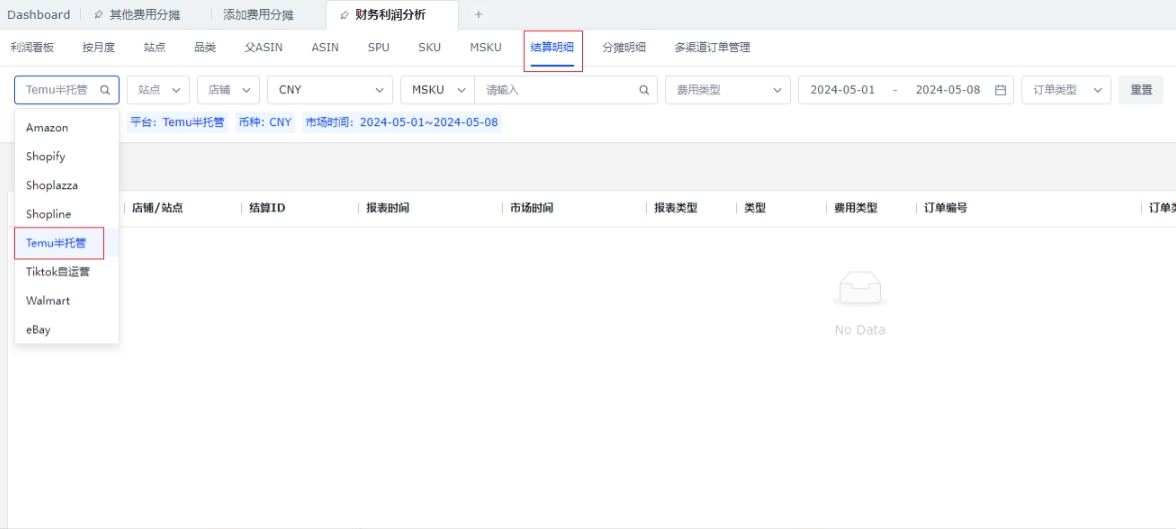
Task: Click the No Data text
Action: tap(860, 330)
